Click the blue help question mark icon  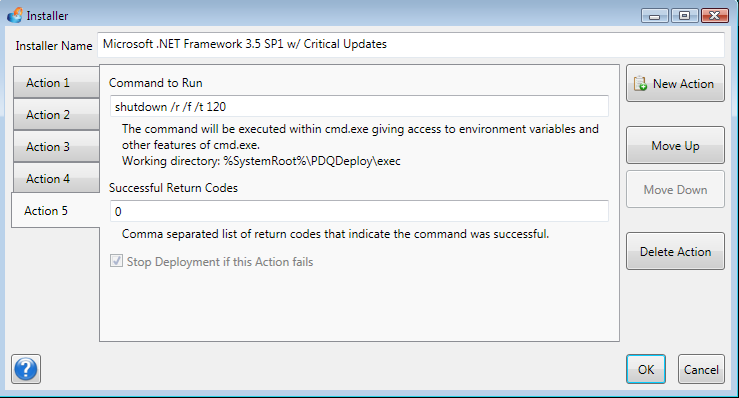(26, 369)
